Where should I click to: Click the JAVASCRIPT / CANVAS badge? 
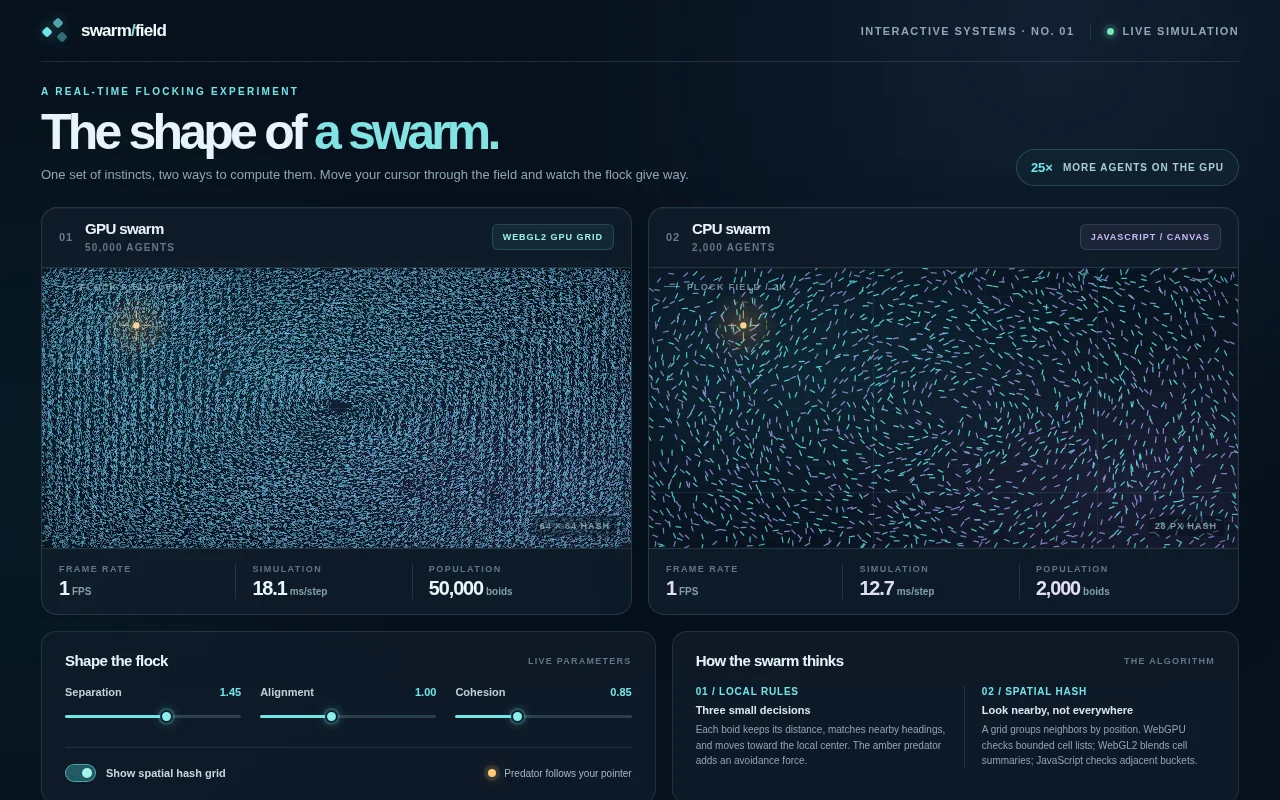coord(1150,237)
